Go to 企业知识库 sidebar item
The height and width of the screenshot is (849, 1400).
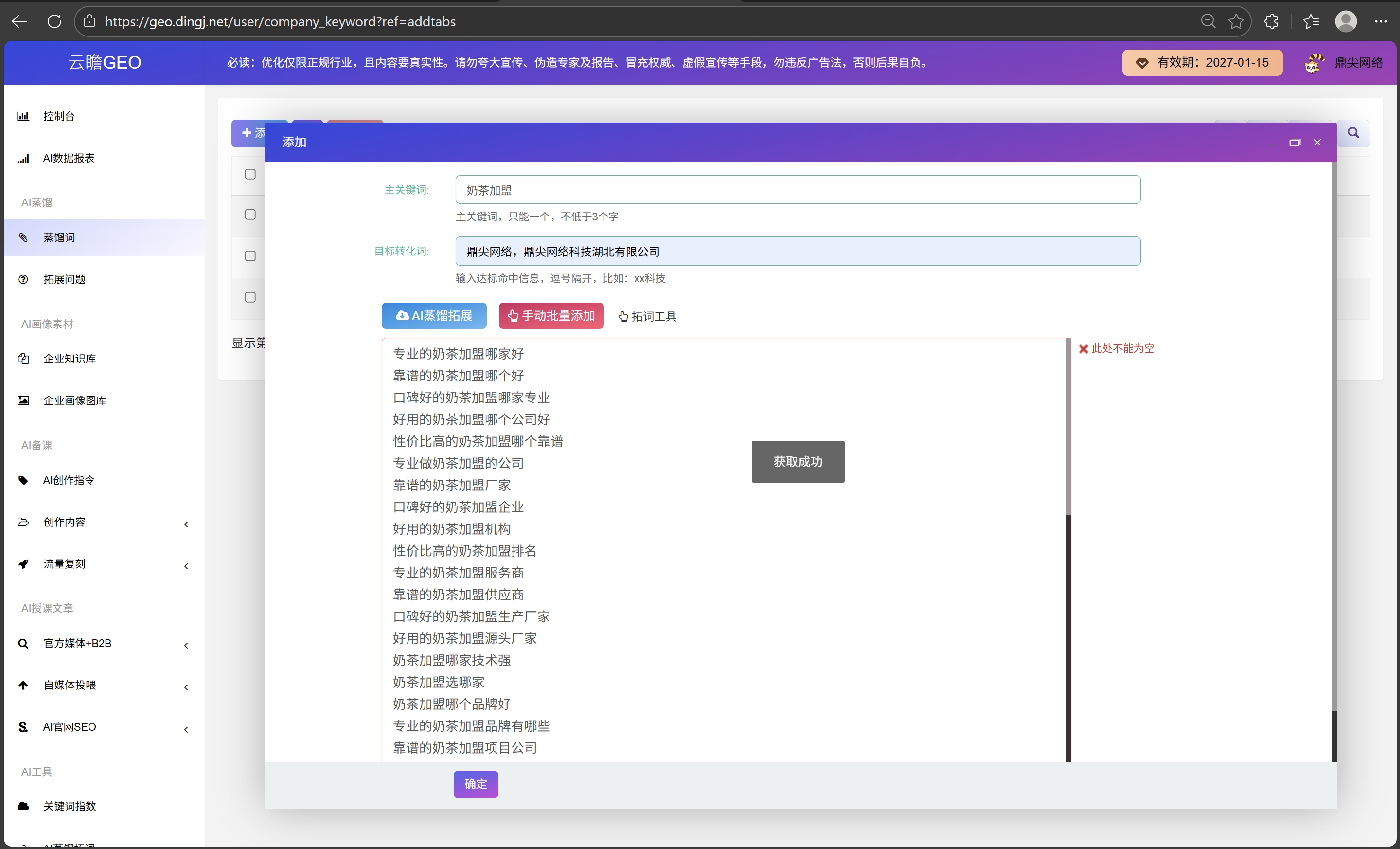click(x=70, y=359)
